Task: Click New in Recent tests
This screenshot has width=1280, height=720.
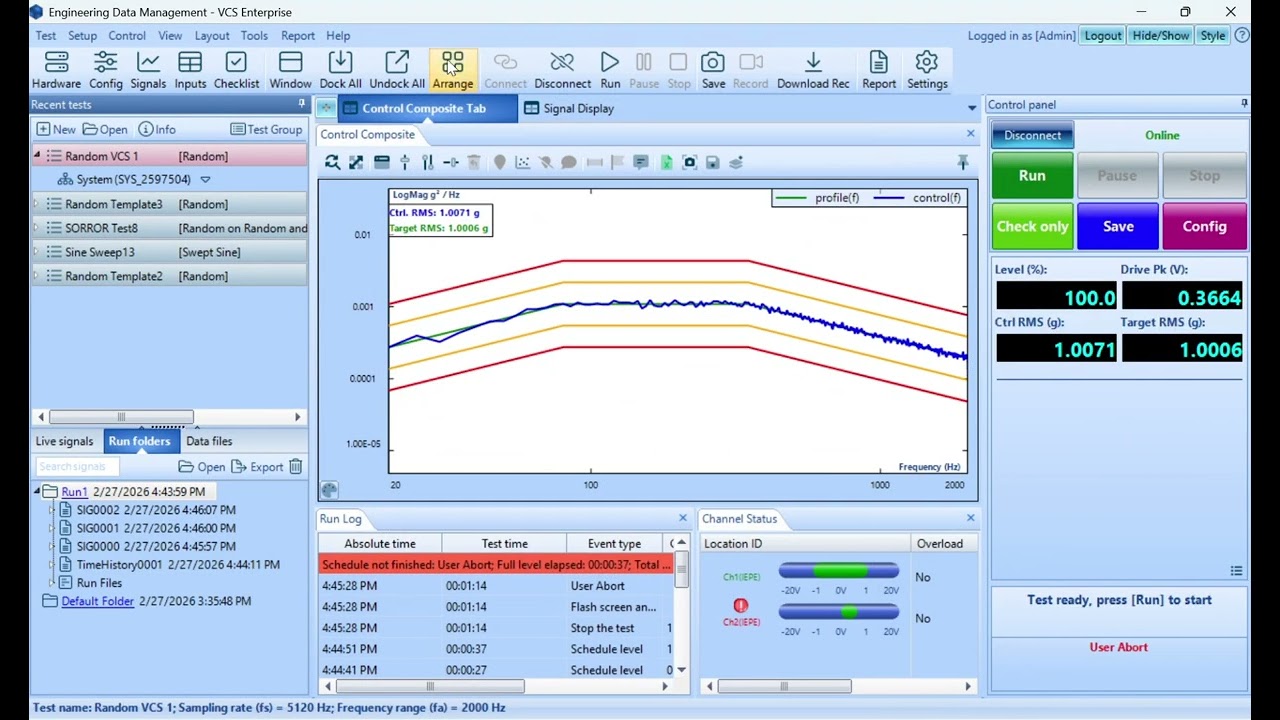Action: point(56,130)
